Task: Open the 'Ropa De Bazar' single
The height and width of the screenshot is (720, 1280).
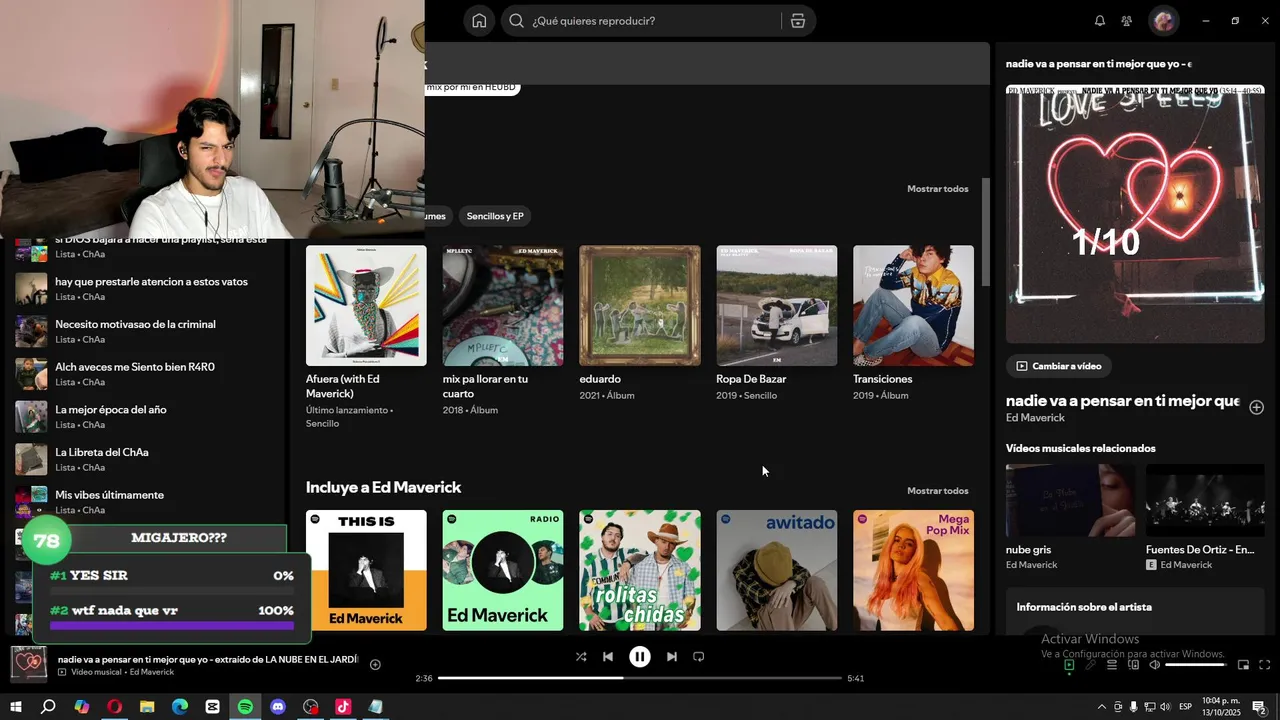Action: [x=777, y=306]
